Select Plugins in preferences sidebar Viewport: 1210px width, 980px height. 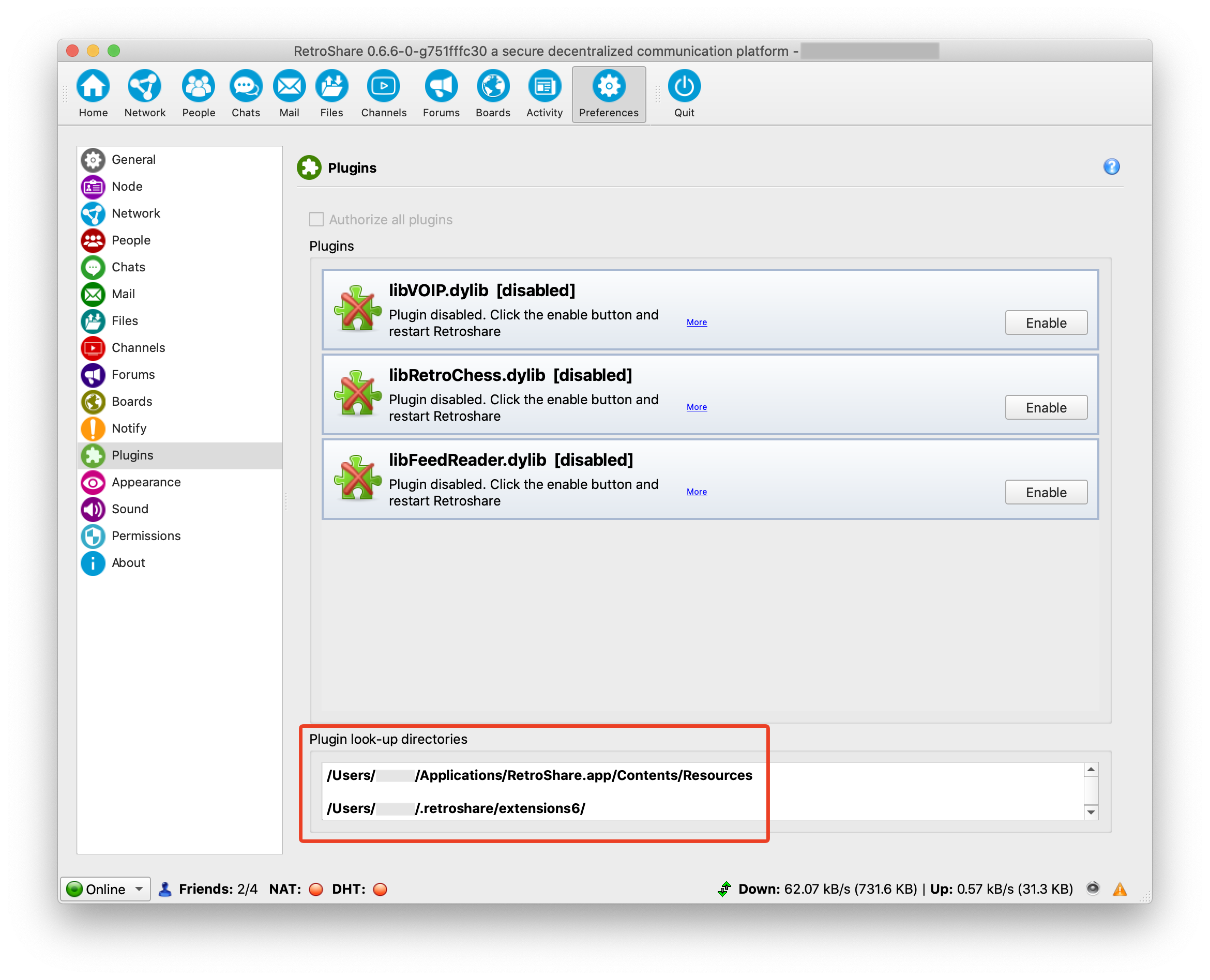(x=179, y=455)
